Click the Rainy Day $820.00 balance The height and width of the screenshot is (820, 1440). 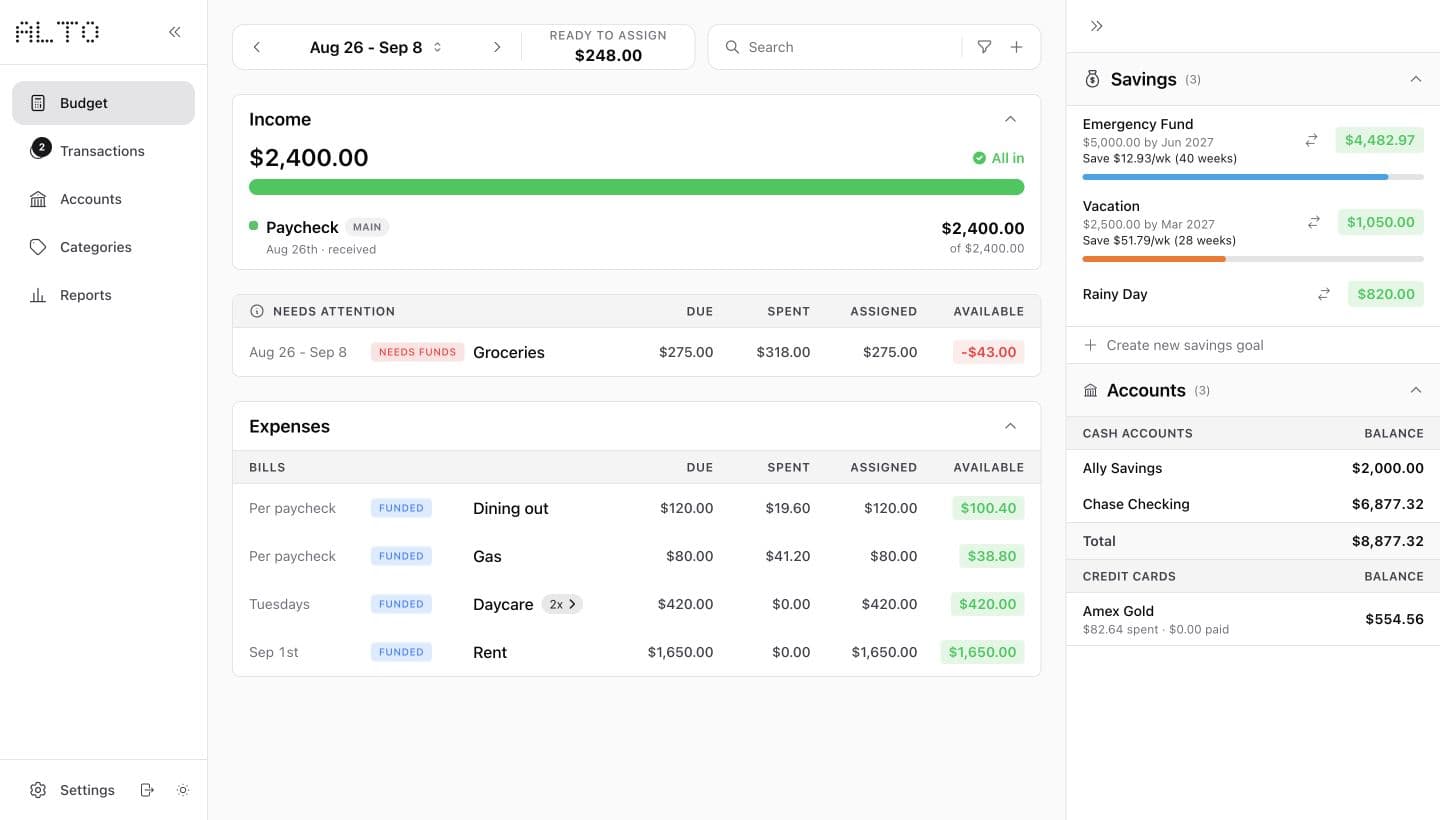tap(1385, 294)
